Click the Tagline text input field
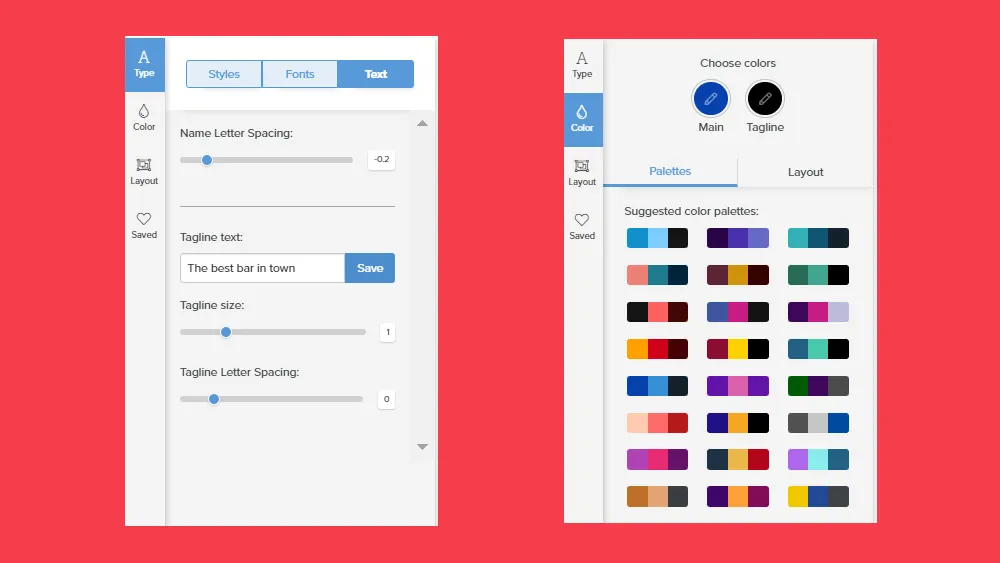The height and width of the screenshot is (563, 1000). [x=263, y=268]
